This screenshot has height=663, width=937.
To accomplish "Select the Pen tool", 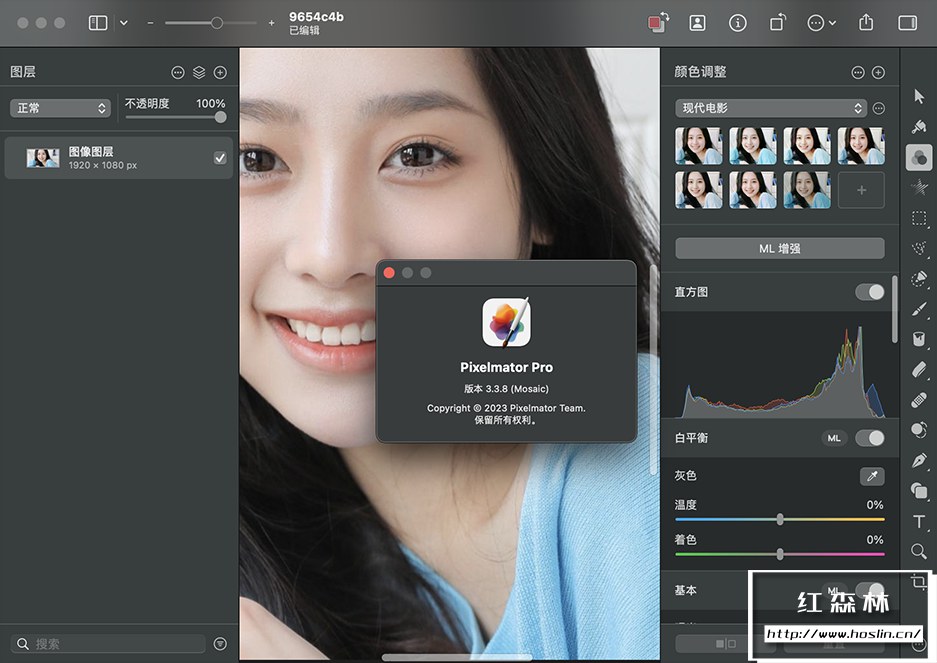I will click(x=919, y=460).
